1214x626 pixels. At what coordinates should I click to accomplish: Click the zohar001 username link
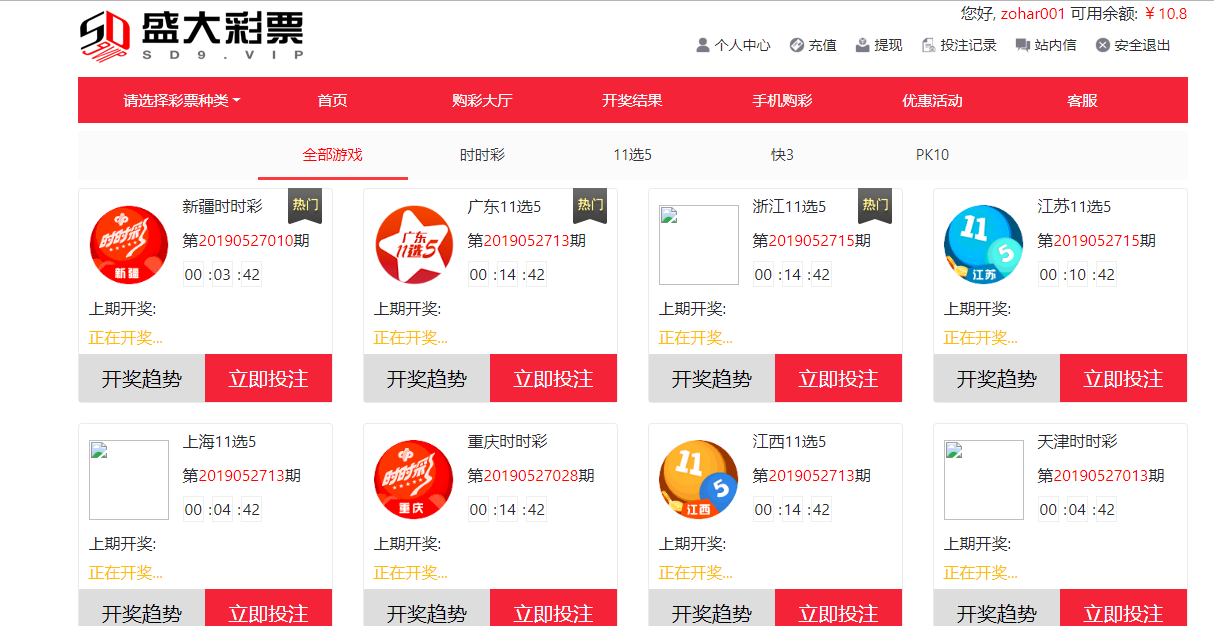1033,14
